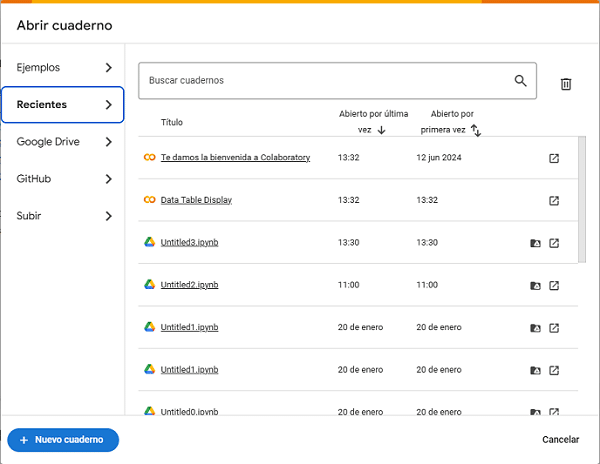The image size is (600, 464).
Task: Create a notebook with Nuevo cuaderno
Action: tap(63, 440)
